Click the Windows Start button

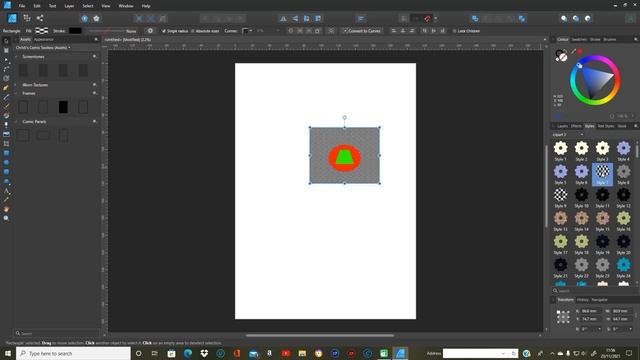click(8, 353)
